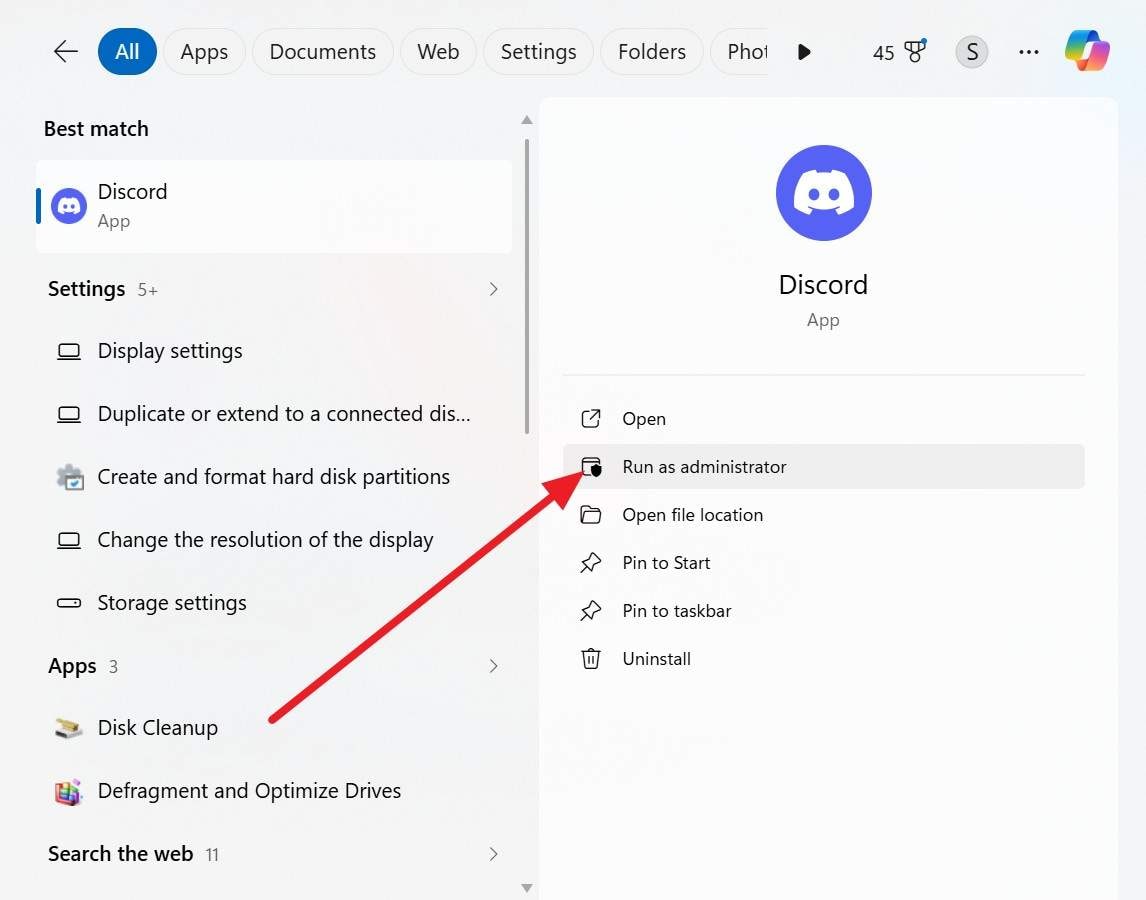The height and width of the screenshot is (900, 1146).
Task: Expand the Settings results section
Action: 493,288
